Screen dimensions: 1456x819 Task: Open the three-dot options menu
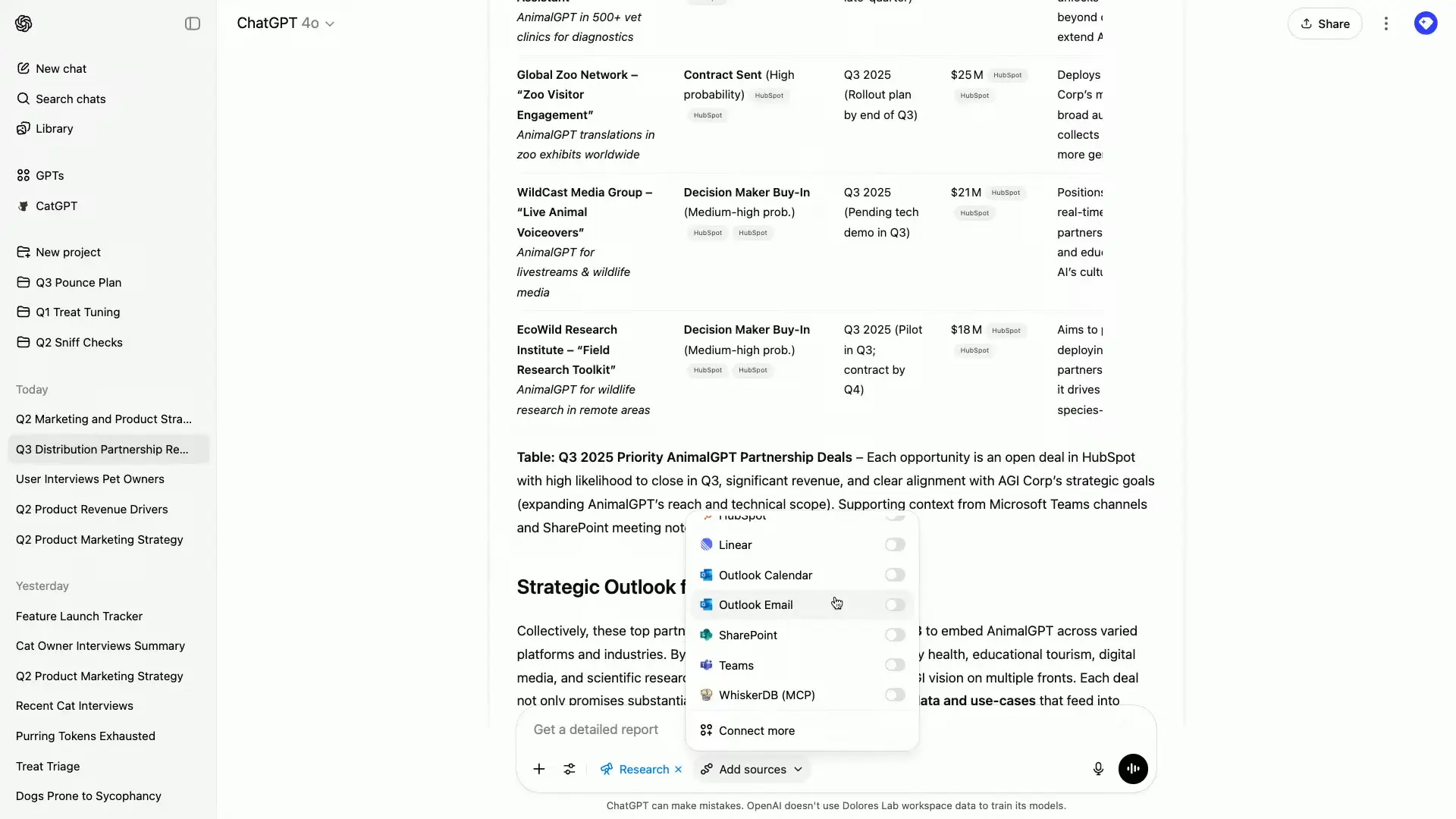click(1386, 24)
